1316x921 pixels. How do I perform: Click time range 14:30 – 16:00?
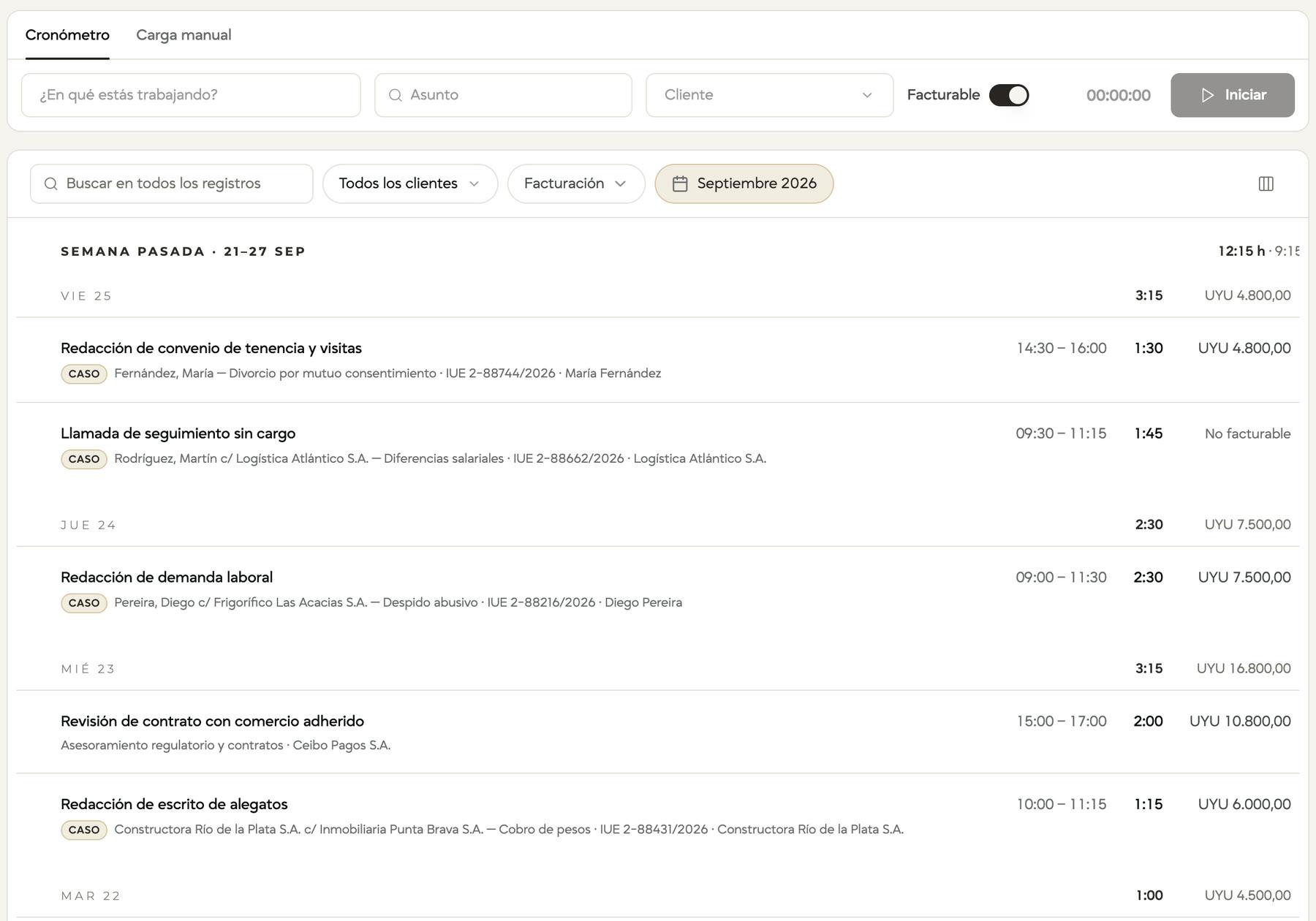click(1062, 348)
